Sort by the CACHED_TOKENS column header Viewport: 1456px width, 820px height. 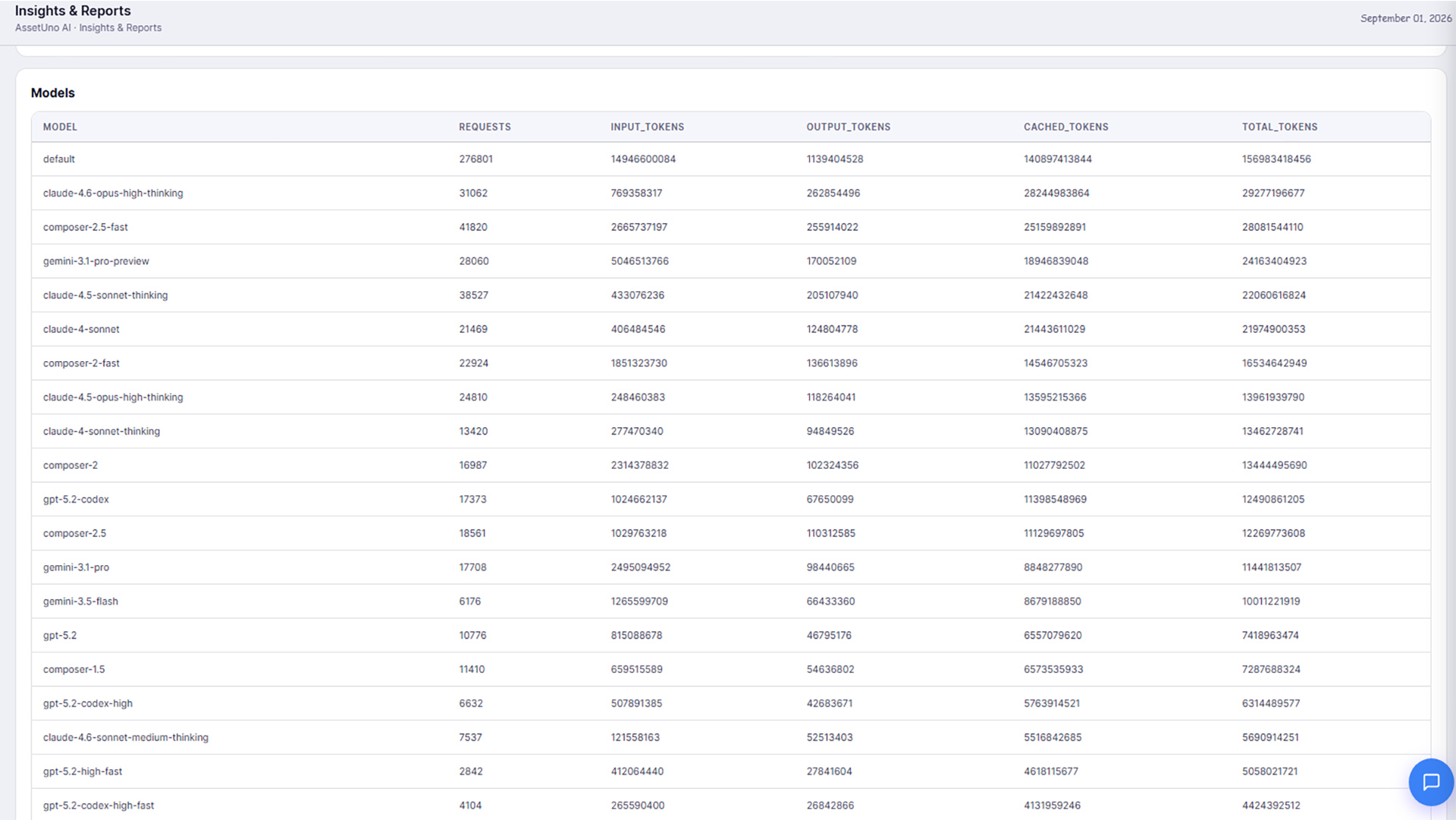click(1065, 127)
